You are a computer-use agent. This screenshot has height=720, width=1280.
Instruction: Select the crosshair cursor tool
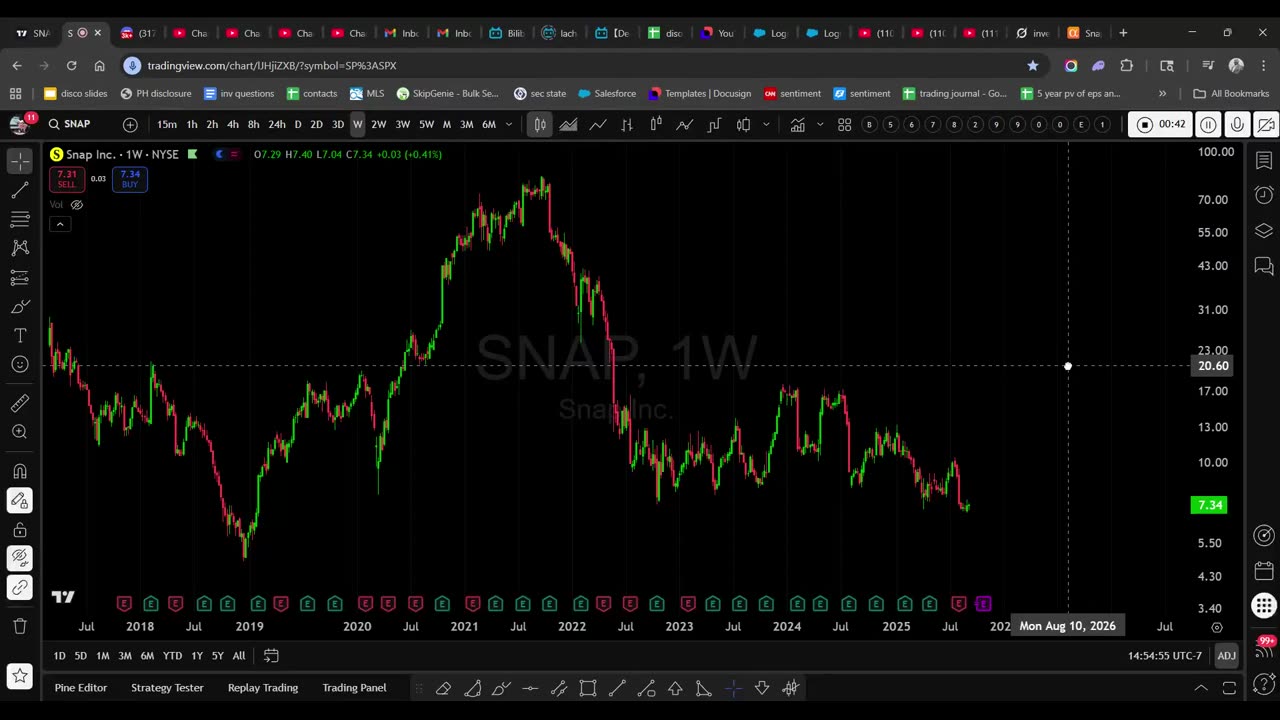click(x=20, y=161)
